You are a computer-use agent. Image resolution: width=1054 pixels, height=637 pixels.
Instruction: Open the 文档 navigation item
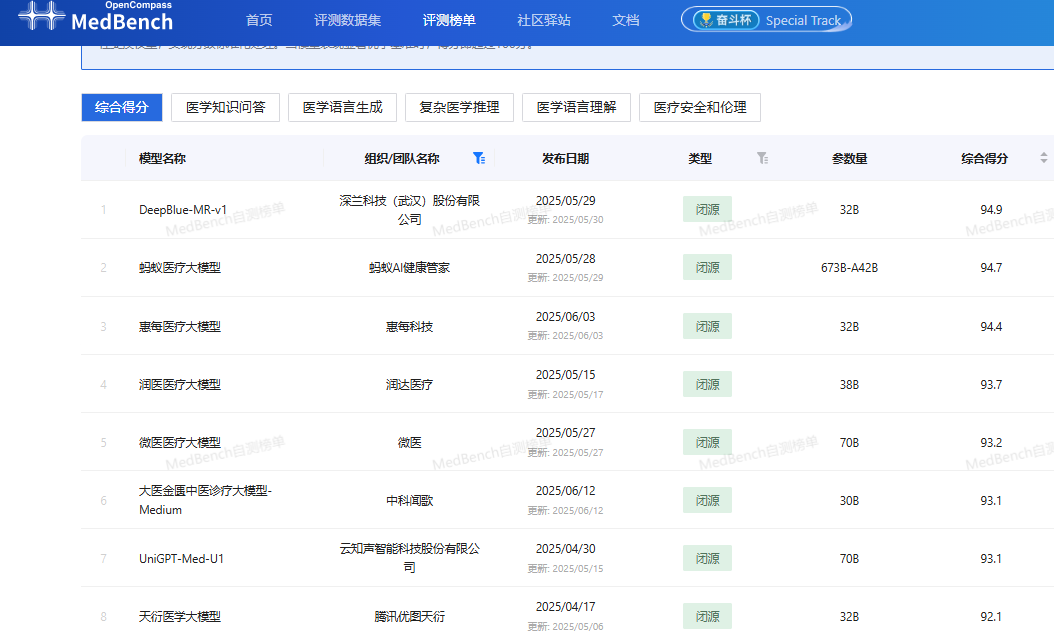coord(625,20)
